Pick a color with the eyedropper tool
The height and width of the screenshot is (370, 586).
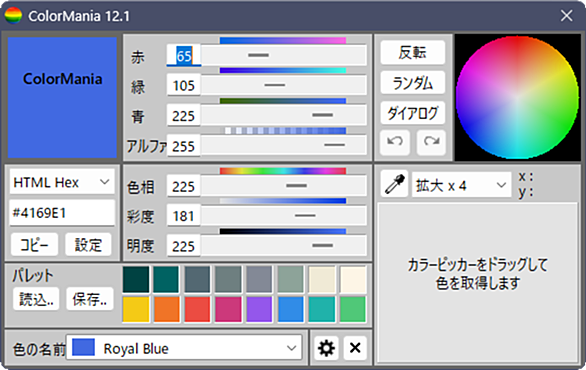pos(395,185)
